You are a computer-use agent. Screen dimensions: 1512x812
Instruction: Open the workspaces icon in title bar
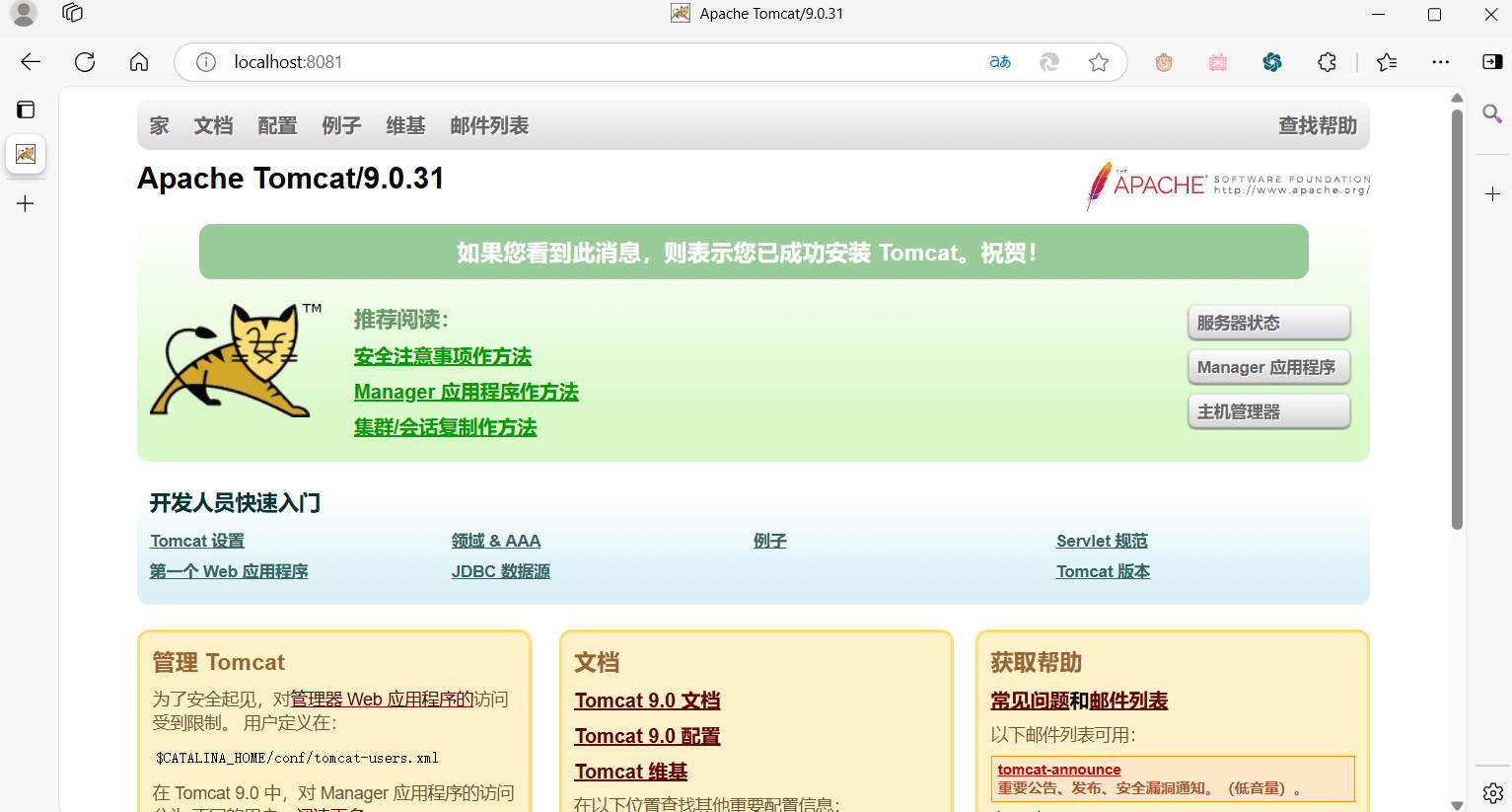tap(72, 13)
